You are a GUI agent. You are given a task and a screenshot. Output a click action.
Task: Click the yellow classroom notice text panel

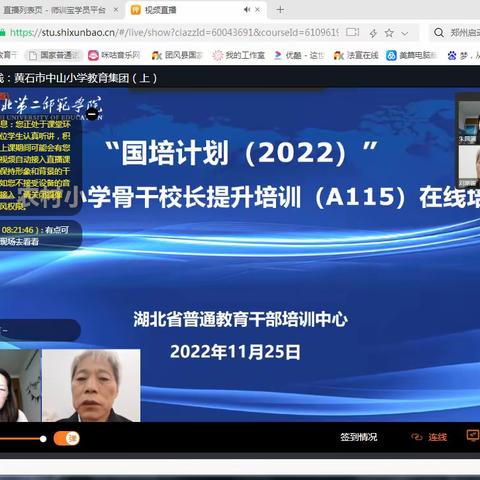point(40,166)
